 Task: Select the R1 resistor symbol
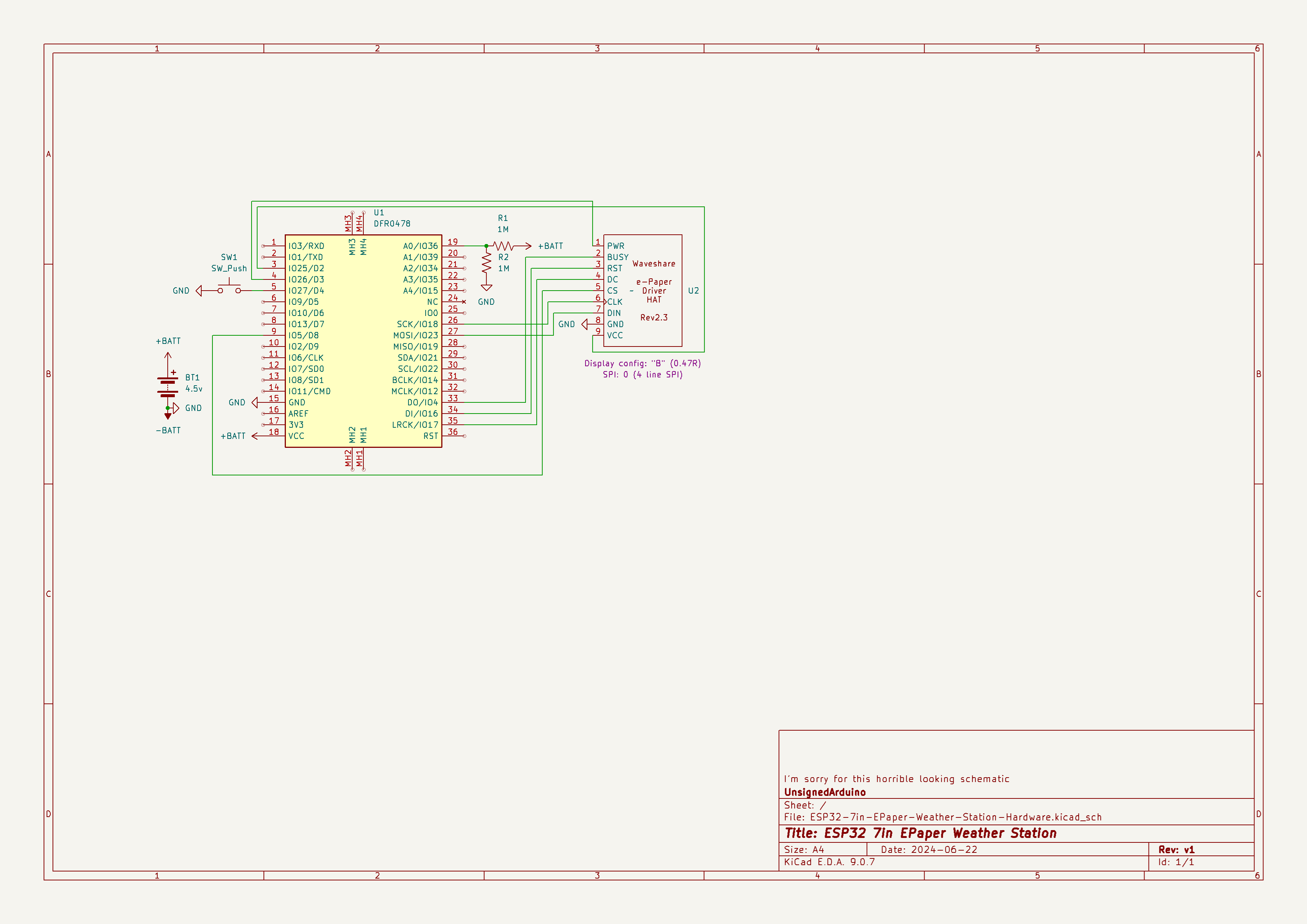(503, 246)
